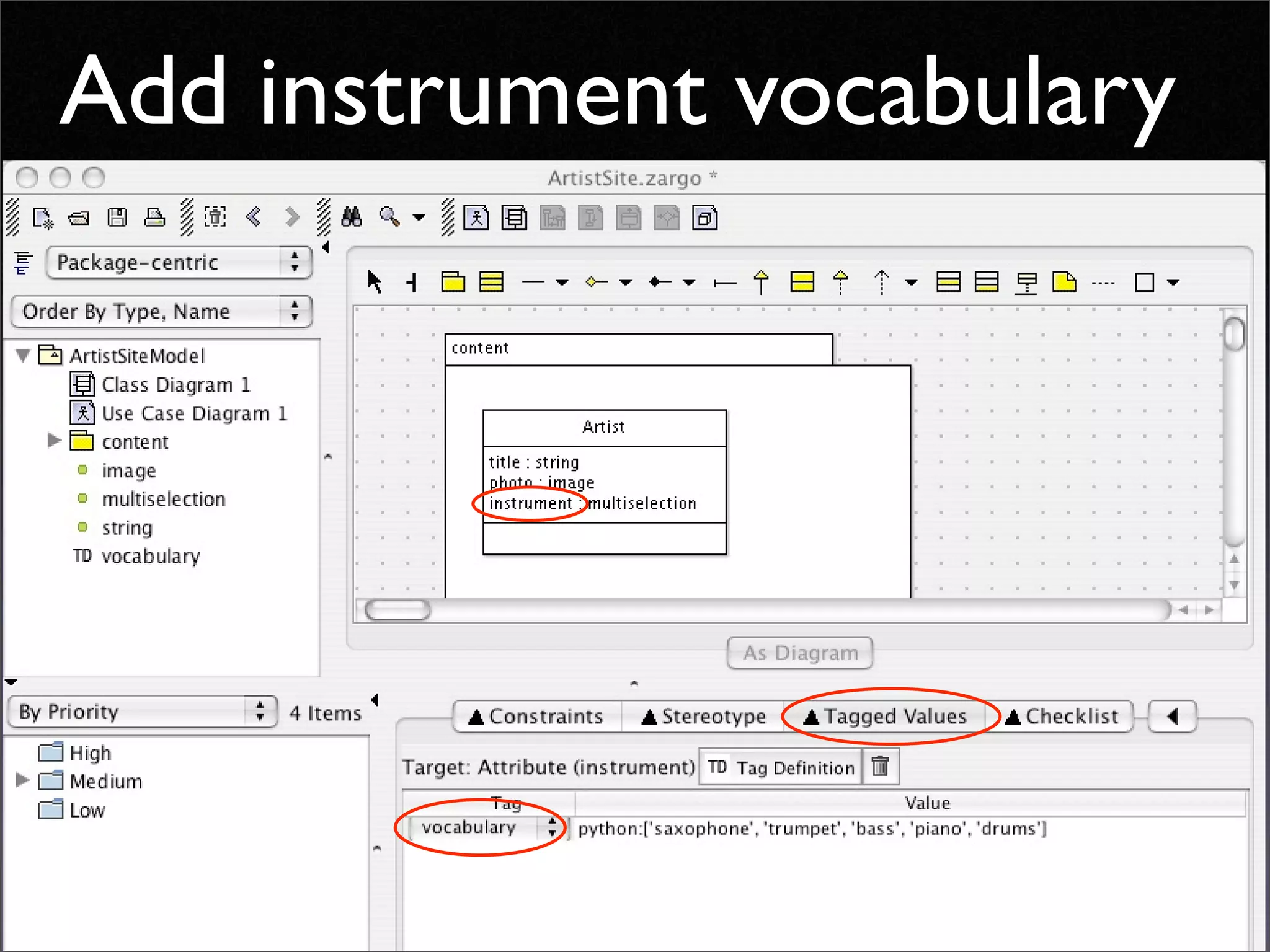The height and width of the screenshot is (952, 1270).
Task: Expand the content package tree node
Action: point(55,441)
